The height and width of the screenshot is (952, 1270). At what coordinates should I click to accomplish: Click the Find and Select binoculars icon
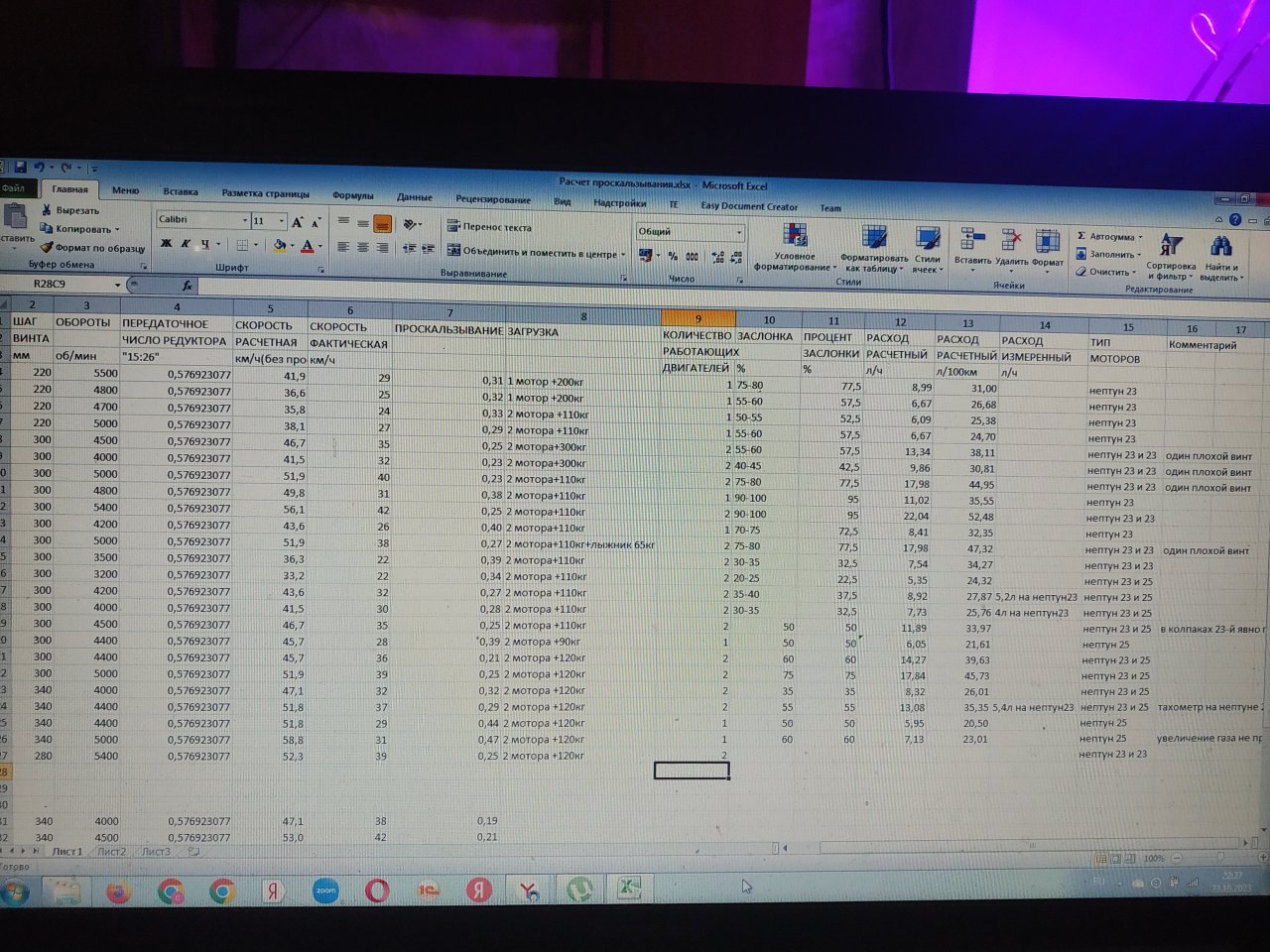[x=1220, y=248]
